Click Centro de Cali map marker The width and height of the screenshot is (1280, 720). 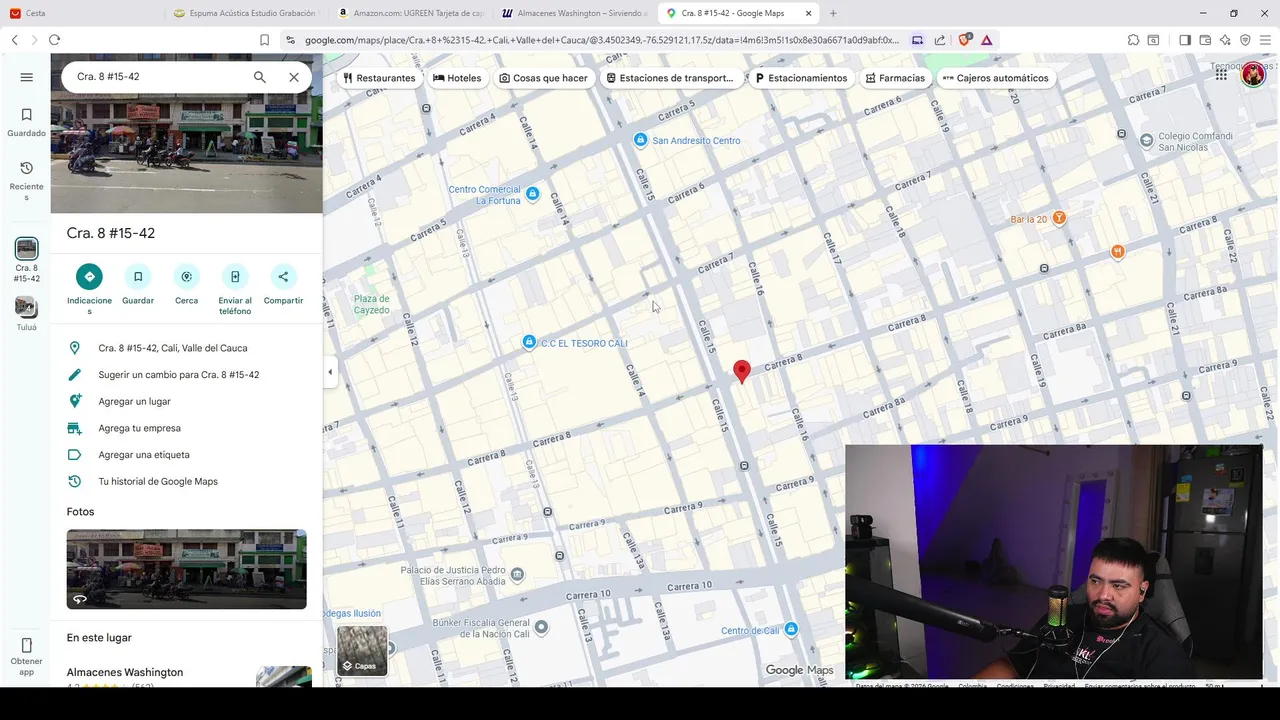coord(791,629)
